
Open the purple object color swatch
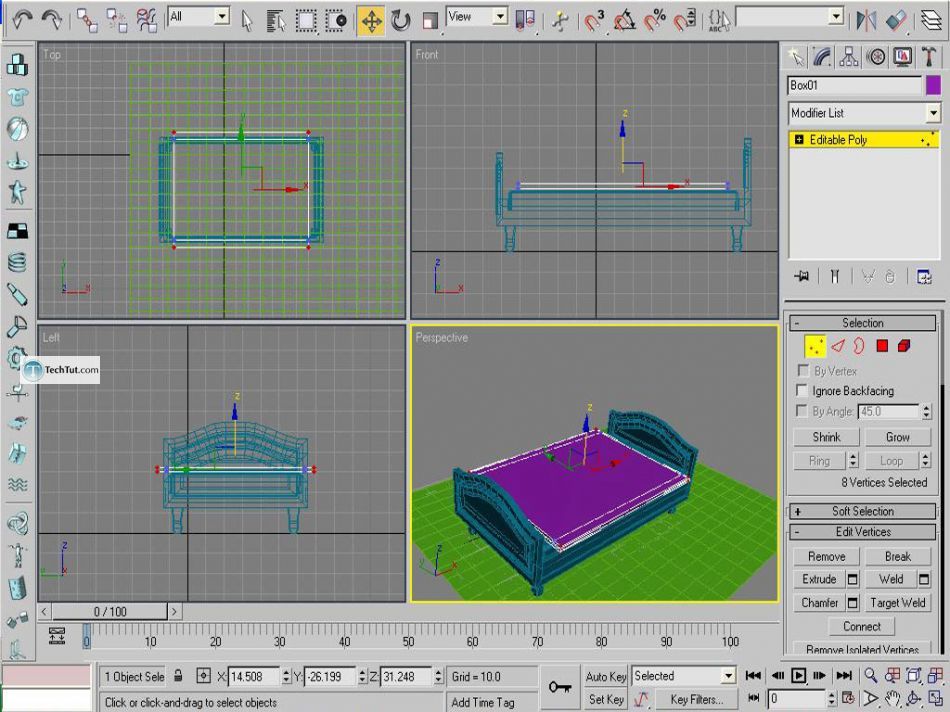934,85
